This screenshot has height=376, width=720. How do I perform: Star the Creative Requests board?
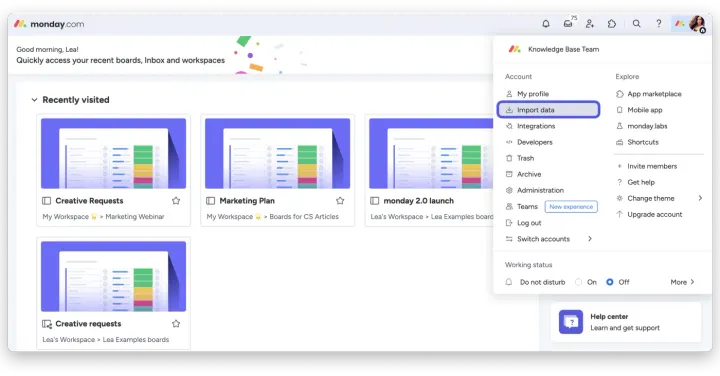pyautogui.click(x=176, y=201)
